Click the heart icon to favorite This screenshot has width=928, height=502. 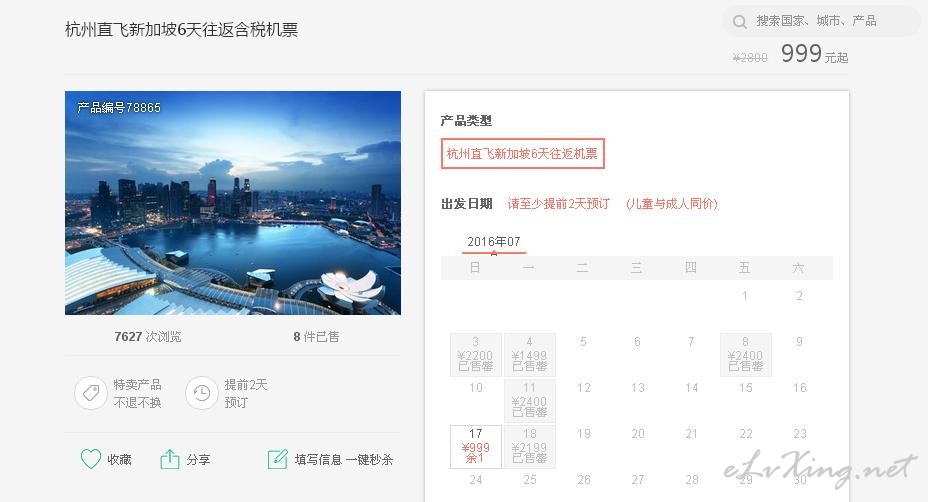91,459
